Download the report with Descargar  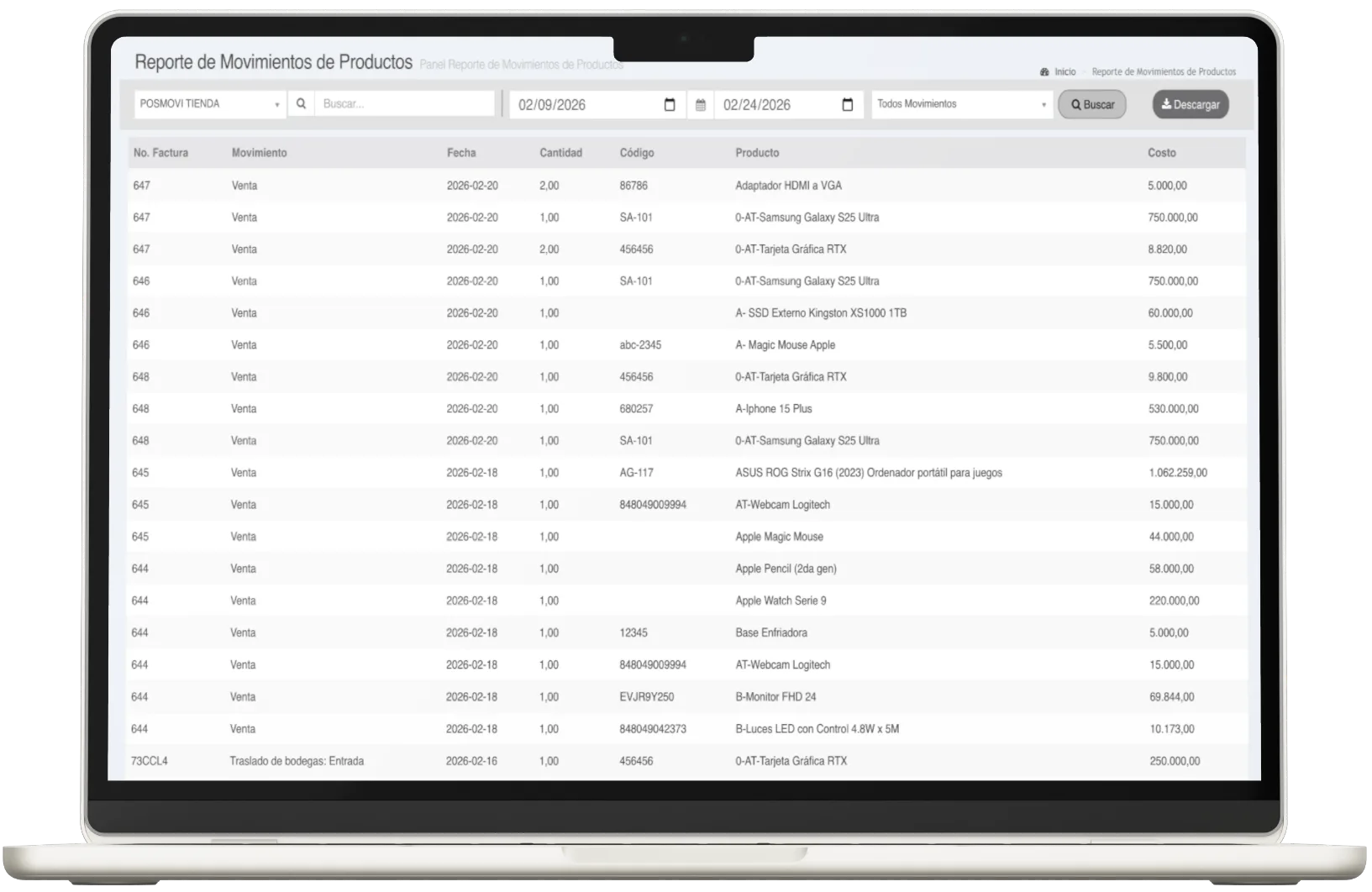[1190, 105]
